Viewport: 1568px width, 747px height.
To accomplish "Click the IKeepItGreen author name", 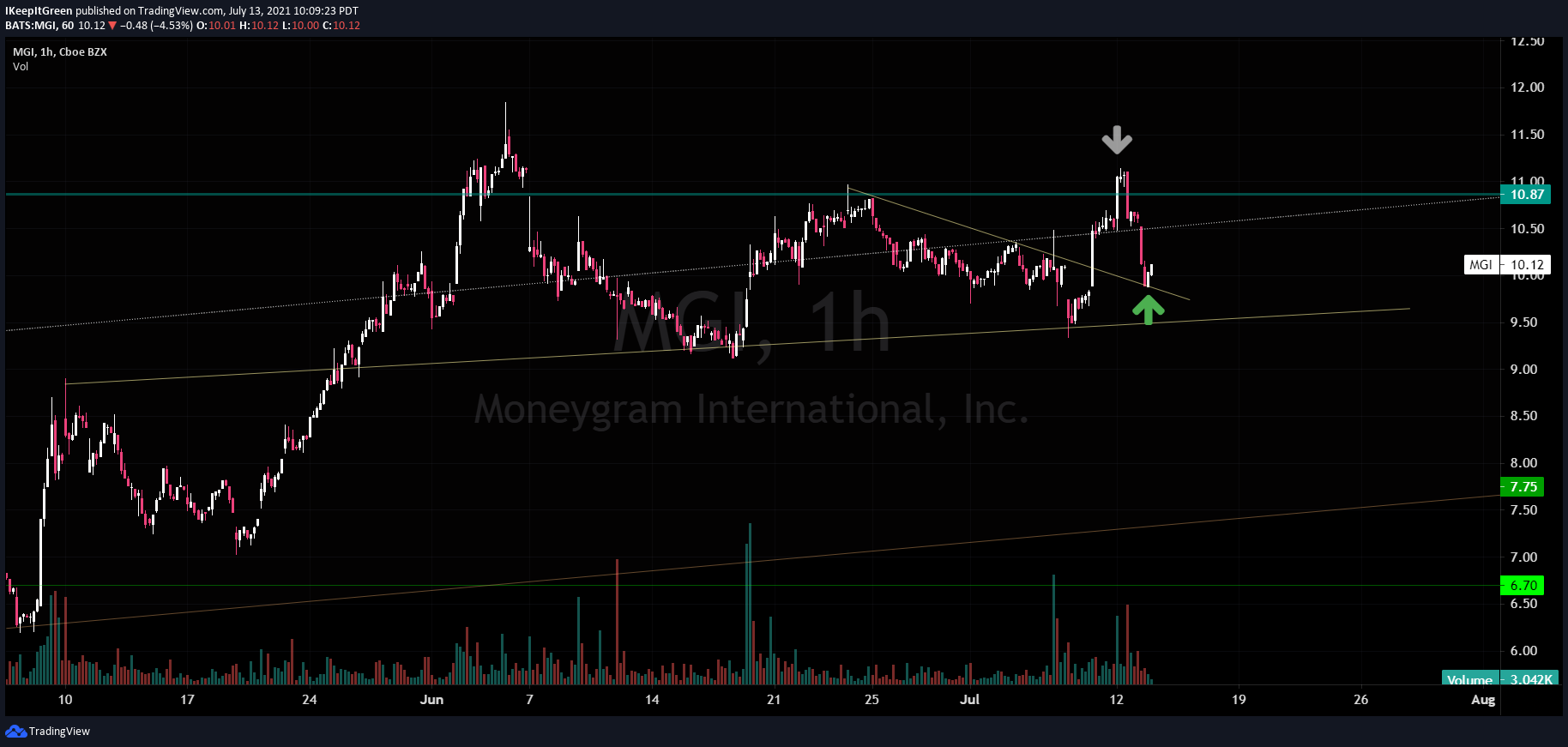I will (39, 11).
